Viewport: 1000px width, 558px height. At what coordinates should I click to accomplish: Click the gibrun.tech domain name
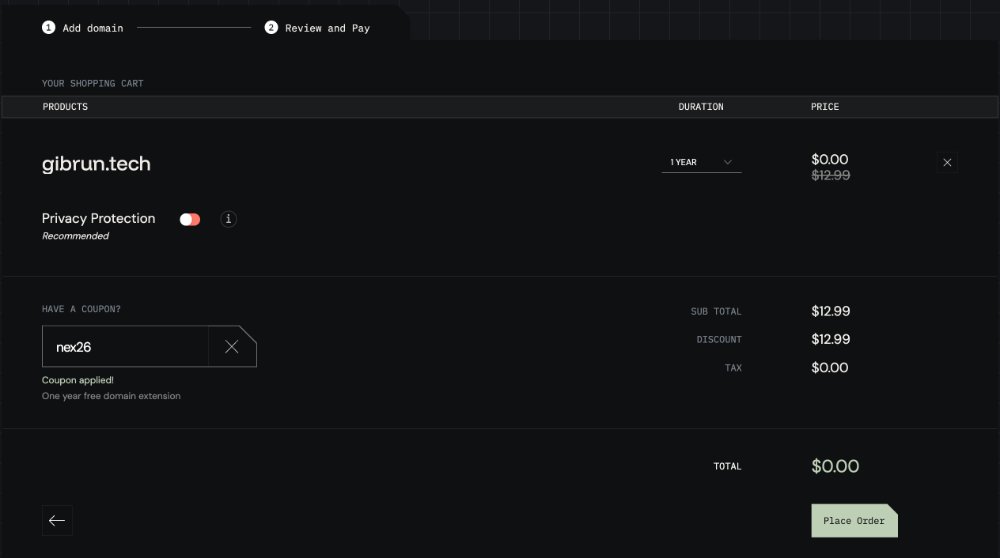[96, 164]
